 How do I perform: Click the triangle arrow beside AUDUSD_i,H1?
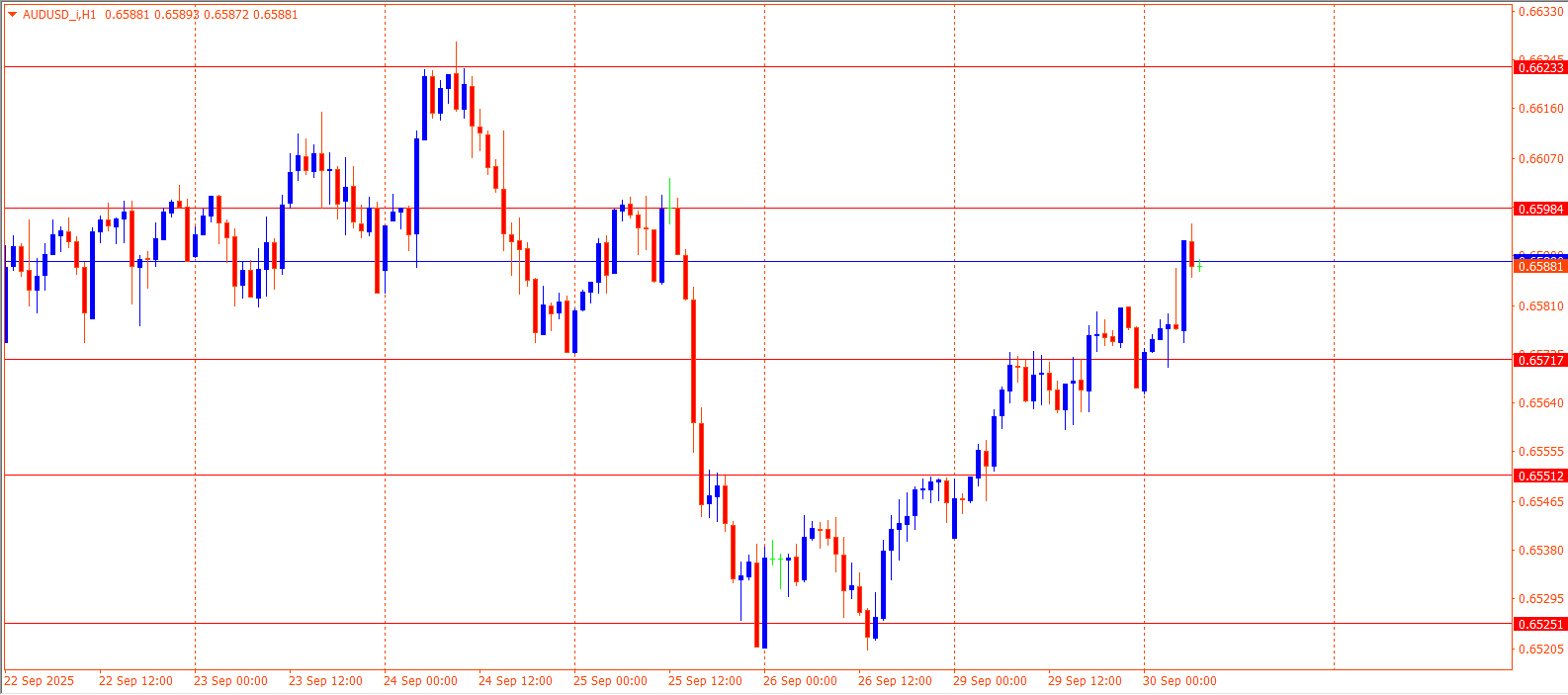pos(13,15)
